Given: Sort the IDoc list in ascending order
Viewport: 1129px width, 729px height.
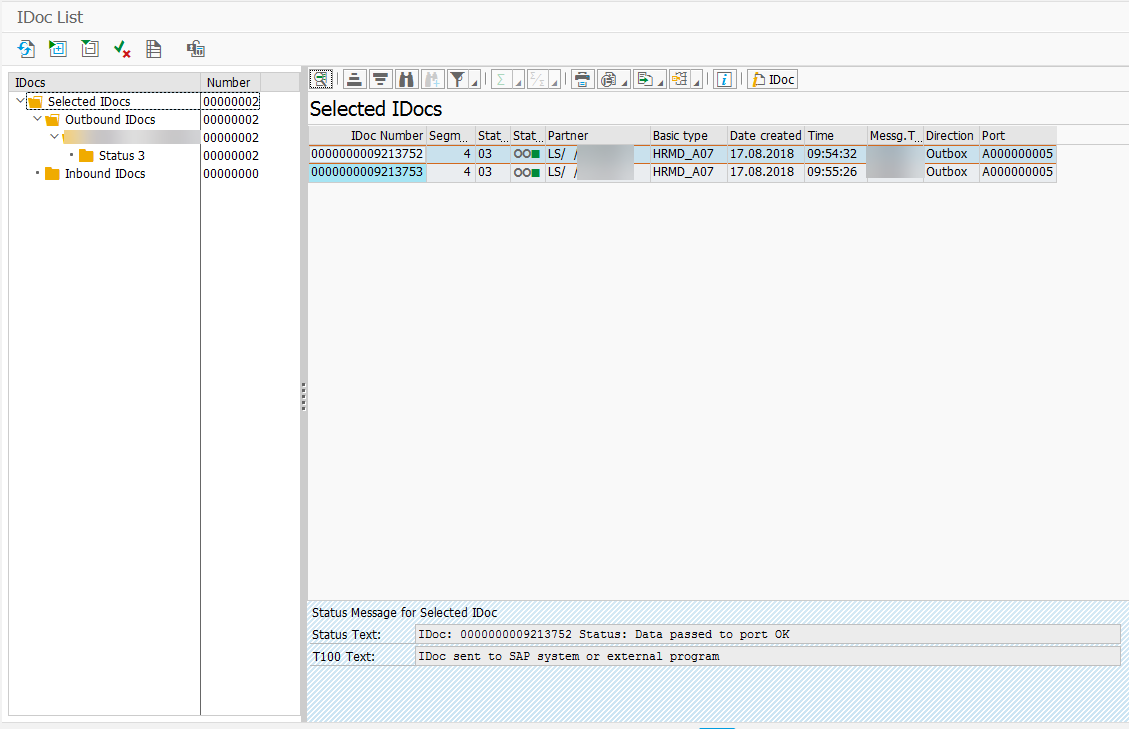Looking at the screenshot, I should pyautogui.click(x=354, y=80).
